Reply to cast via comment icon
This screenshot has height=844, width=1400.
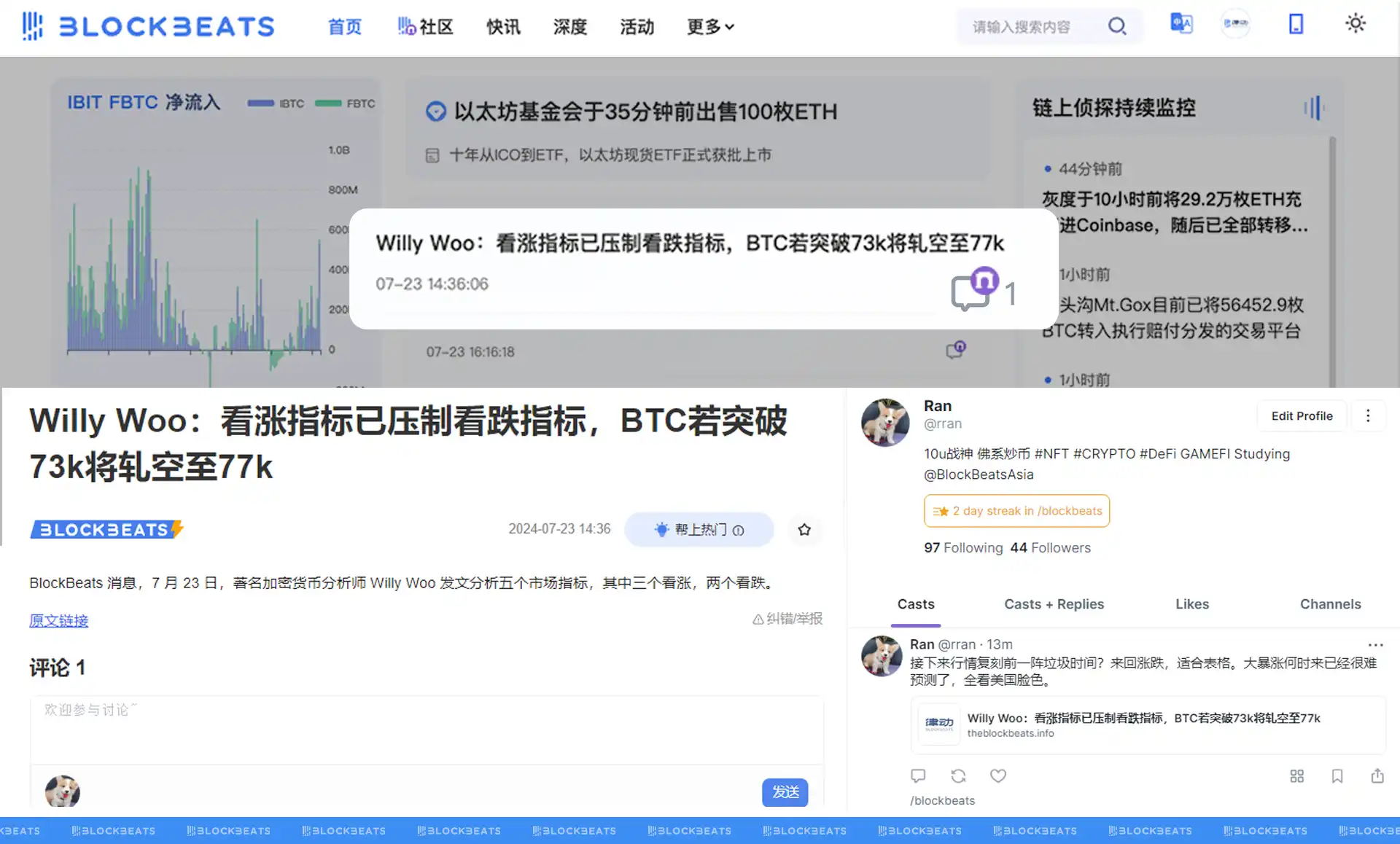[918, 775]
